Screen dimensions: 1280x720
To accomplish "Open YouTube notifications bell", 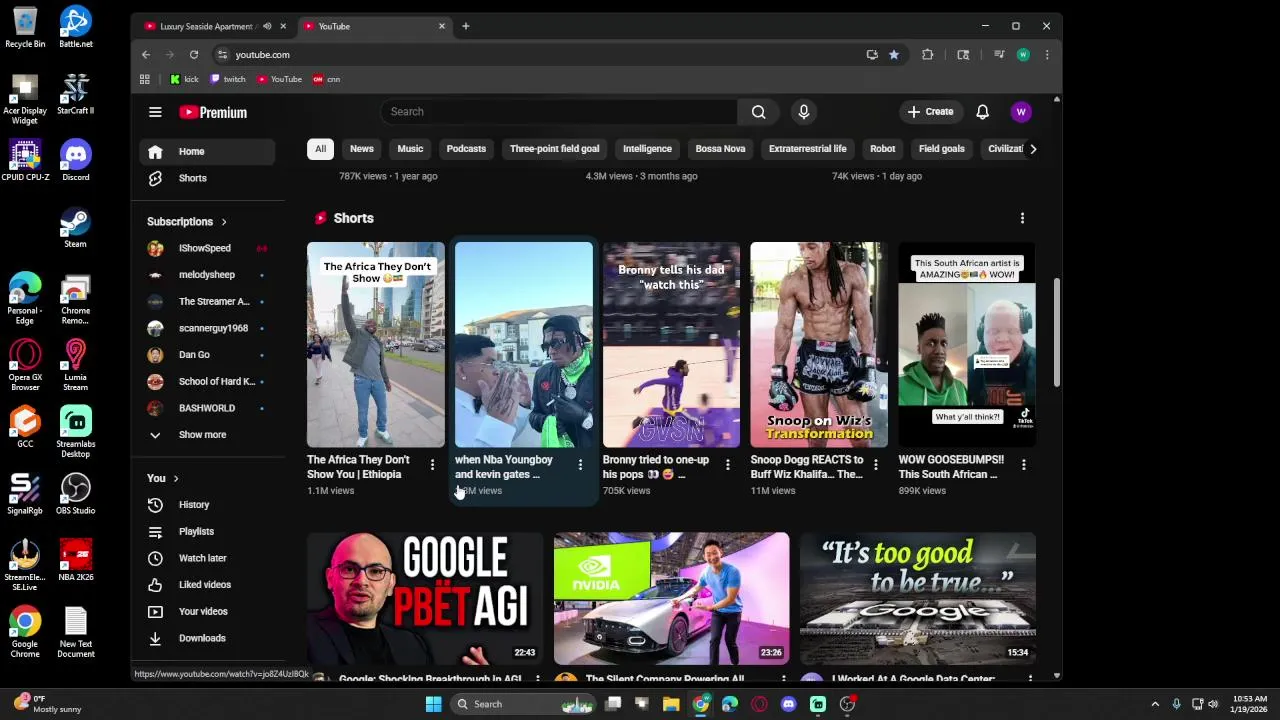I will (x=982, y=112).
